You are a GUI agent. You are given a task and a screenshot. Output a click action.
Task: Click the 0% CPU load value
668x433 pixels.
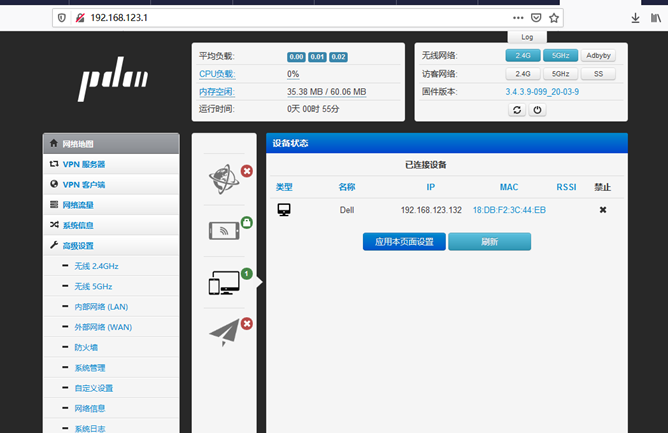(293, 74)
